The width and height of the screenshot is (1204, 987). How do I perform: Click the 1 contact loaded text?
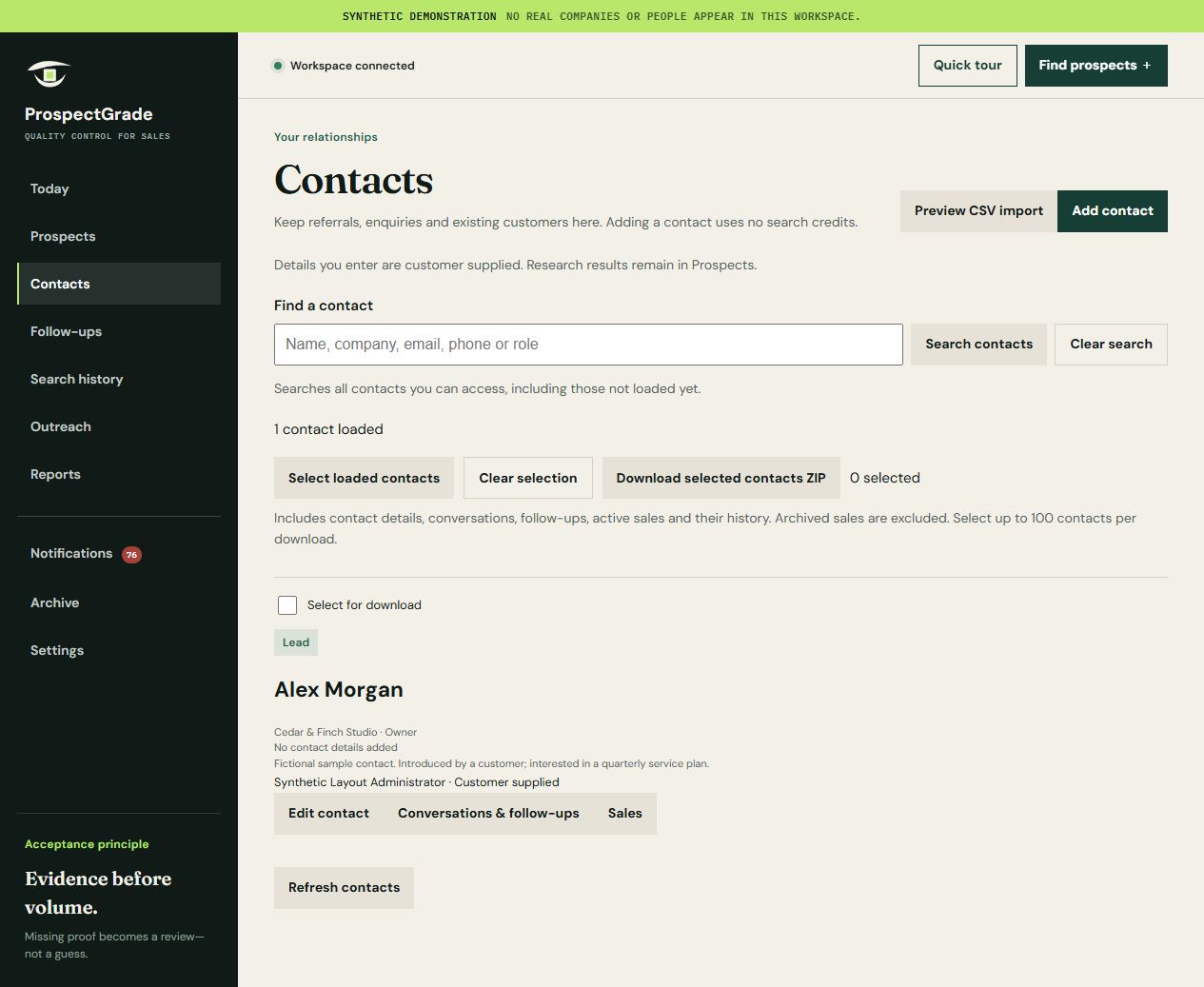pos(328,429)
